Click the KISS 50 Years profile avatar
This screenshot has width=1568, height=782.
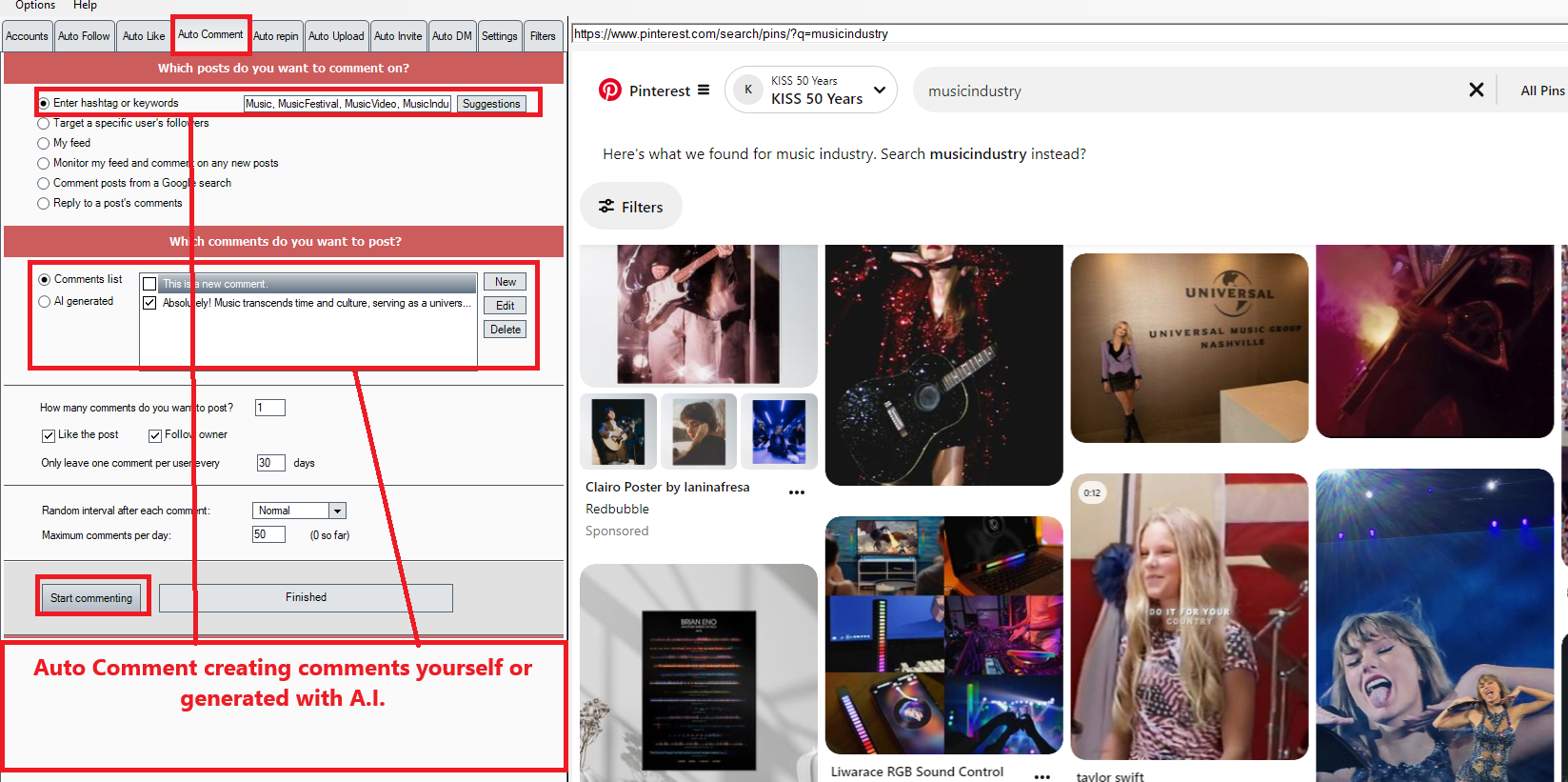748,90
